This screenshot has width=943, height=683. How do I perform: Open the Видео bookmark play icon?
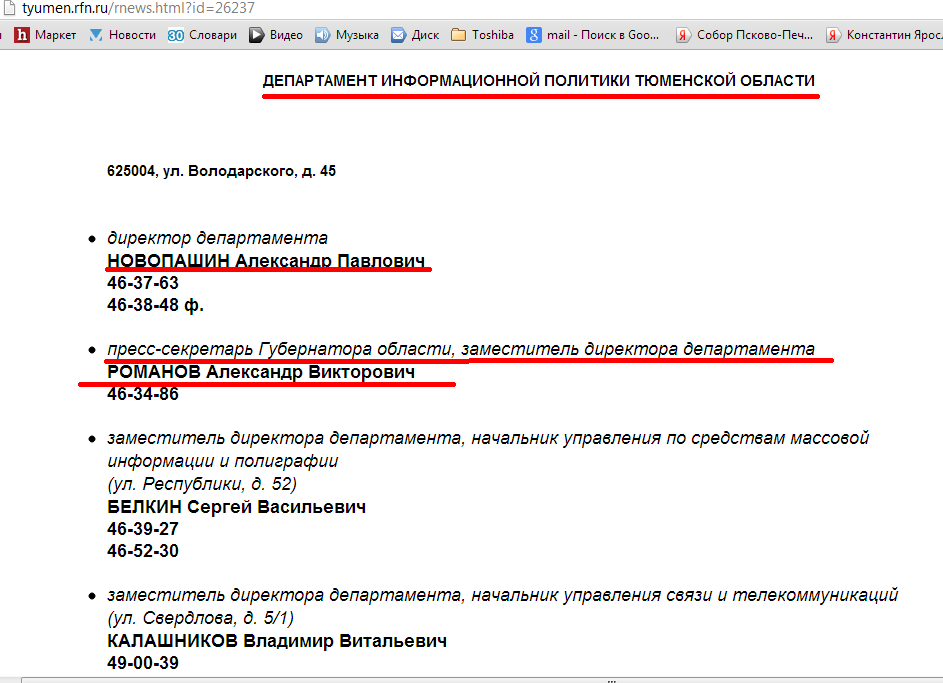(x=257, y=35)
